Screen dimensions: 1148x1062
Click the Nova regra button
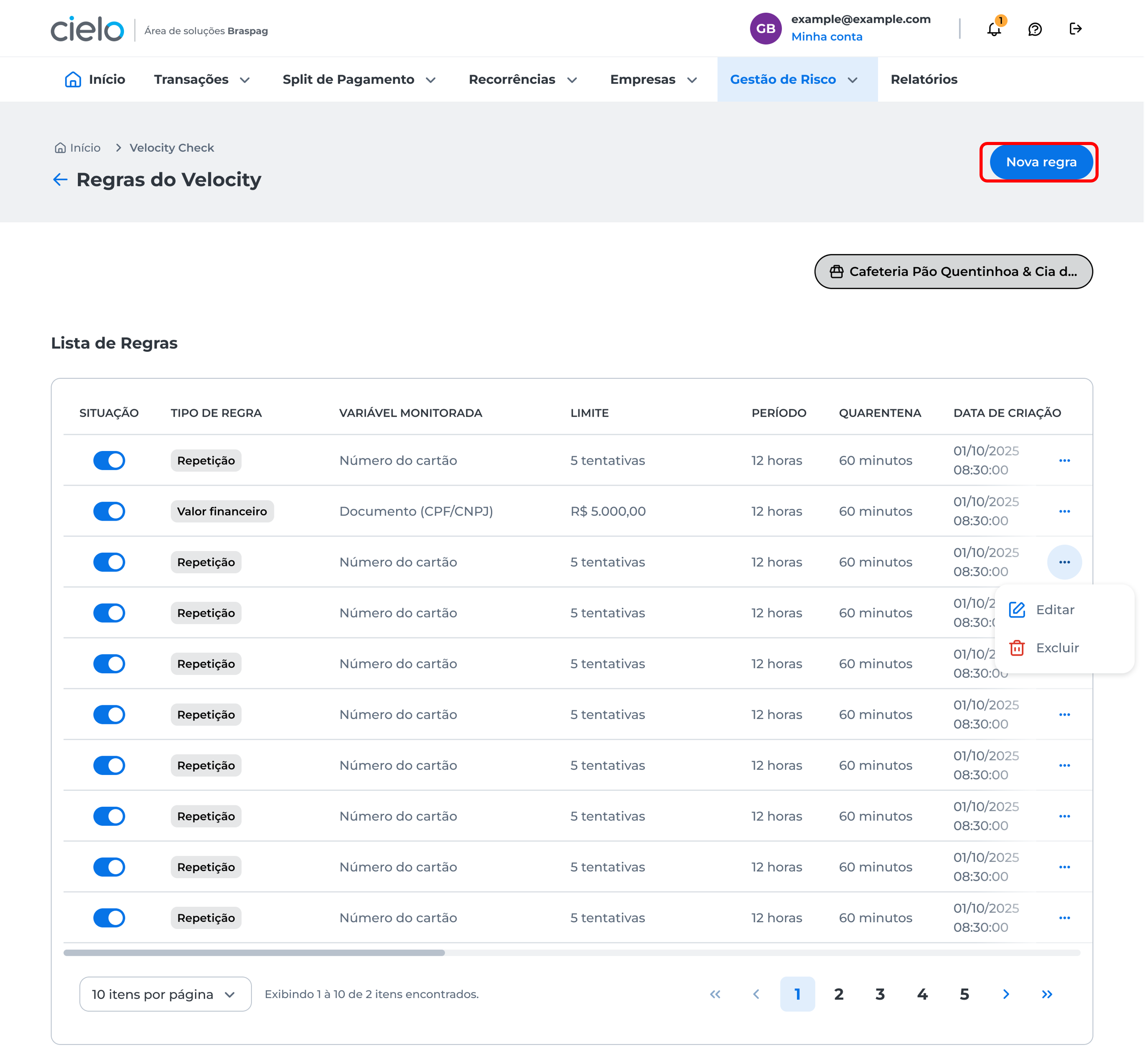click(x=1040, y=162)
